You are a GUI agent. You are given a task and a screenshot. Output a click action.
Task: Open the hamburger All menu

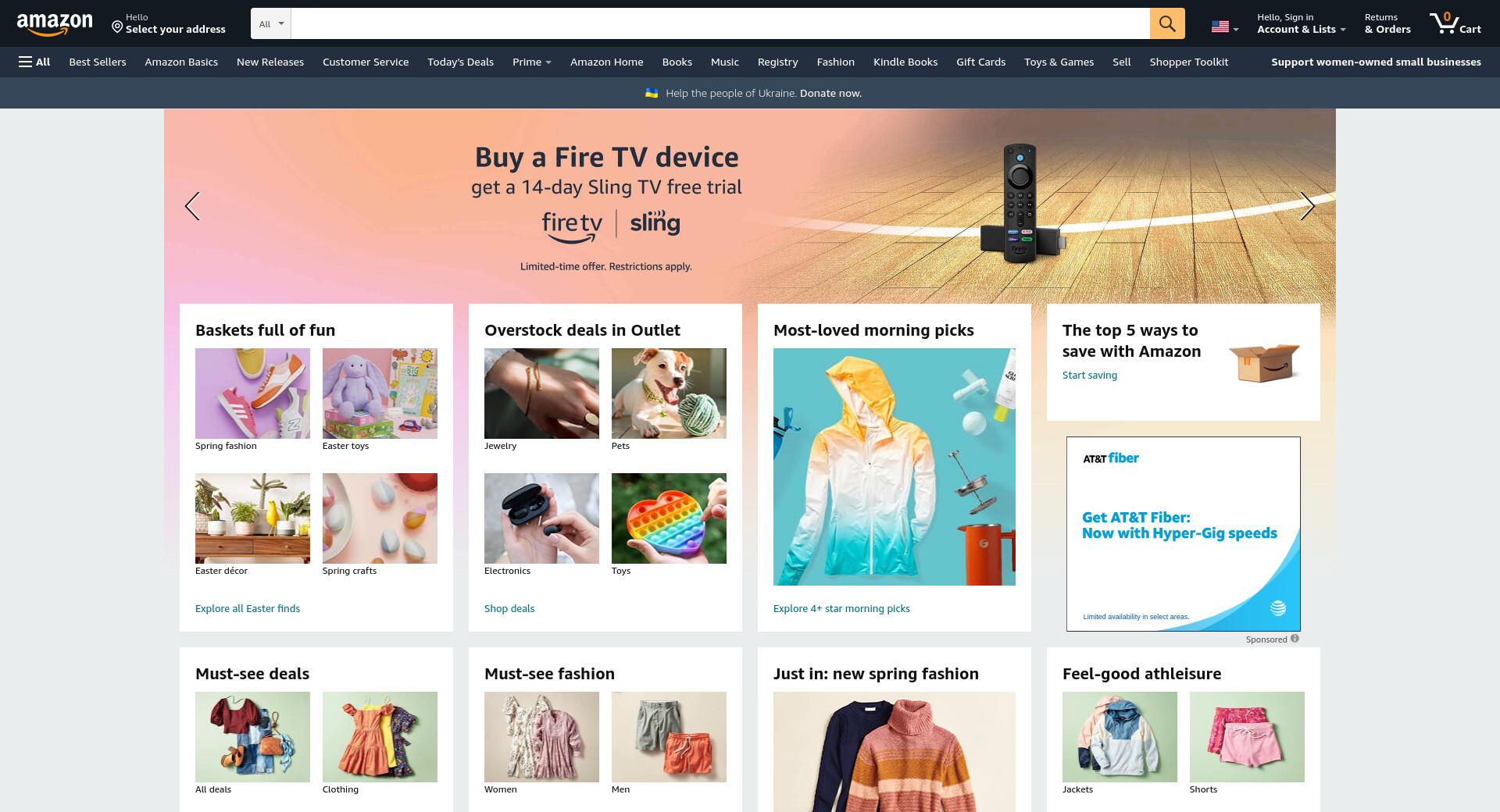[34, 62]
